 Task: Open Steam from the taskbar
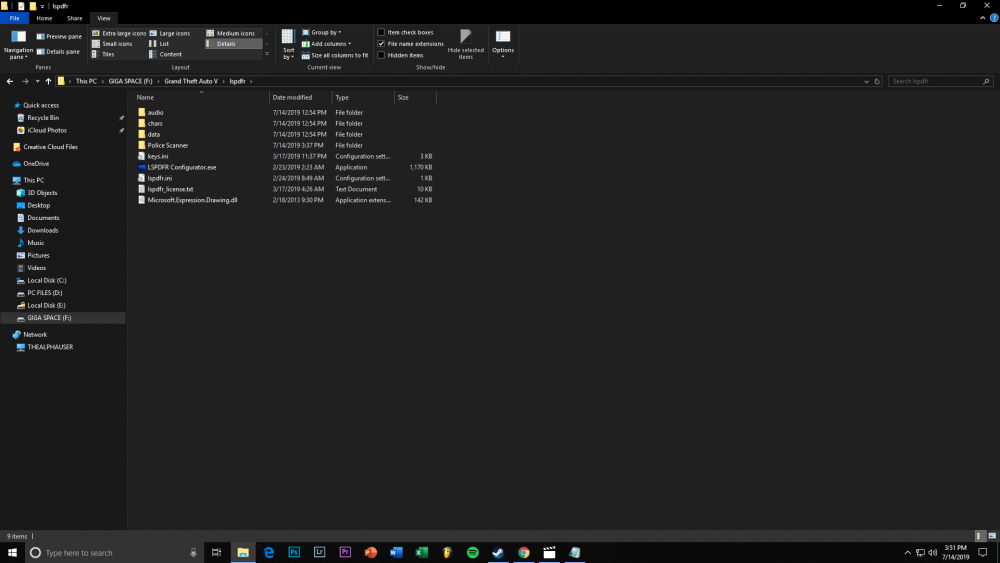tap(498, 552)
